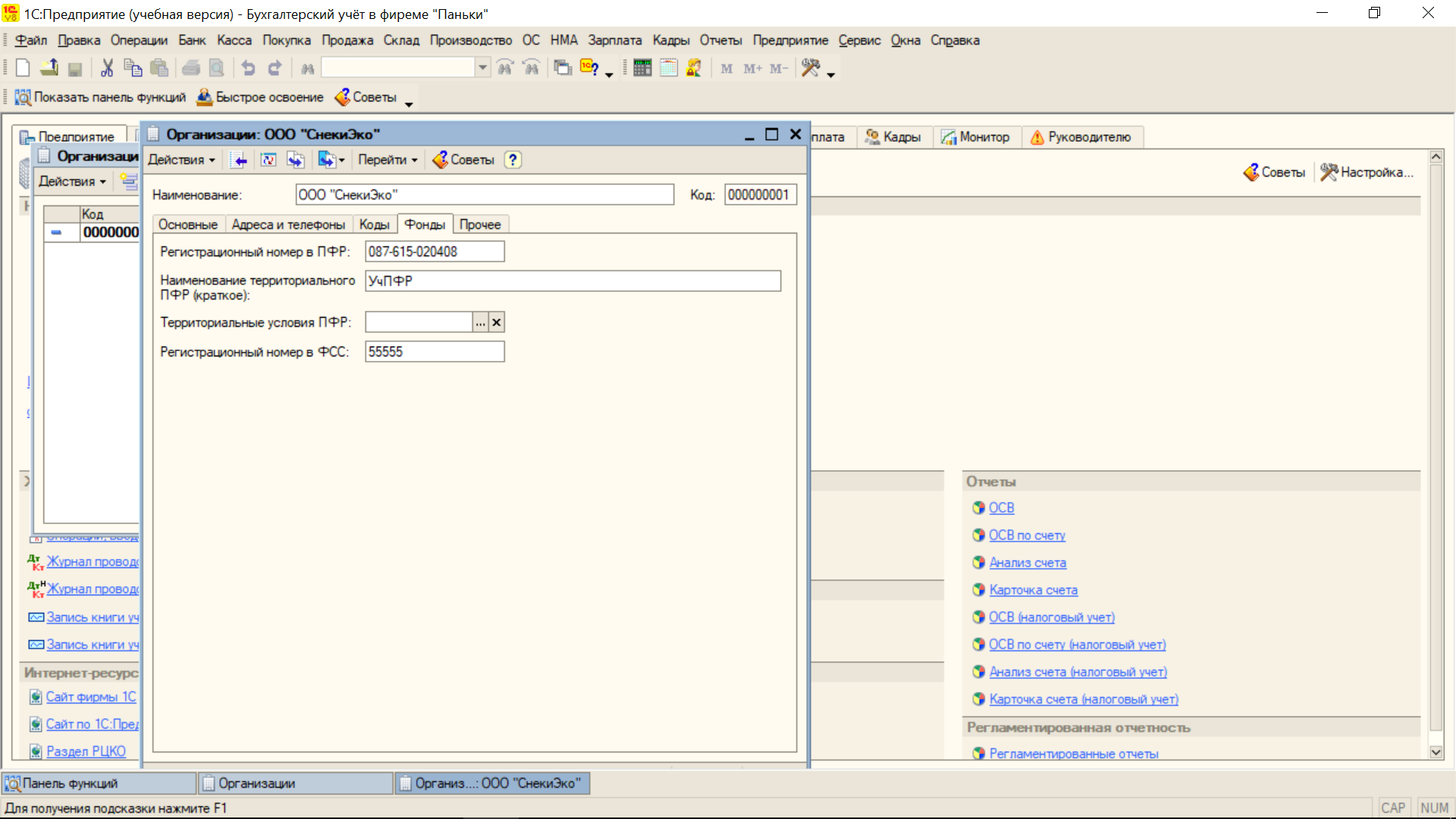
Task: Open the Анализ счета report link
Action: pyautogui.click(x=1028, y=563)
